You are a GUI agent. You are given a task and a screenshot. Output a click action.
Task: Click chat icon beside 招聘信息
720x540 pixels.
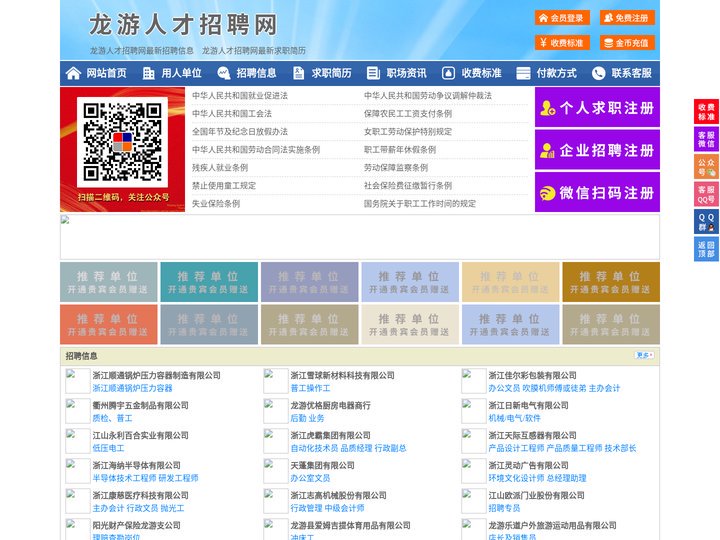point(224,73)
